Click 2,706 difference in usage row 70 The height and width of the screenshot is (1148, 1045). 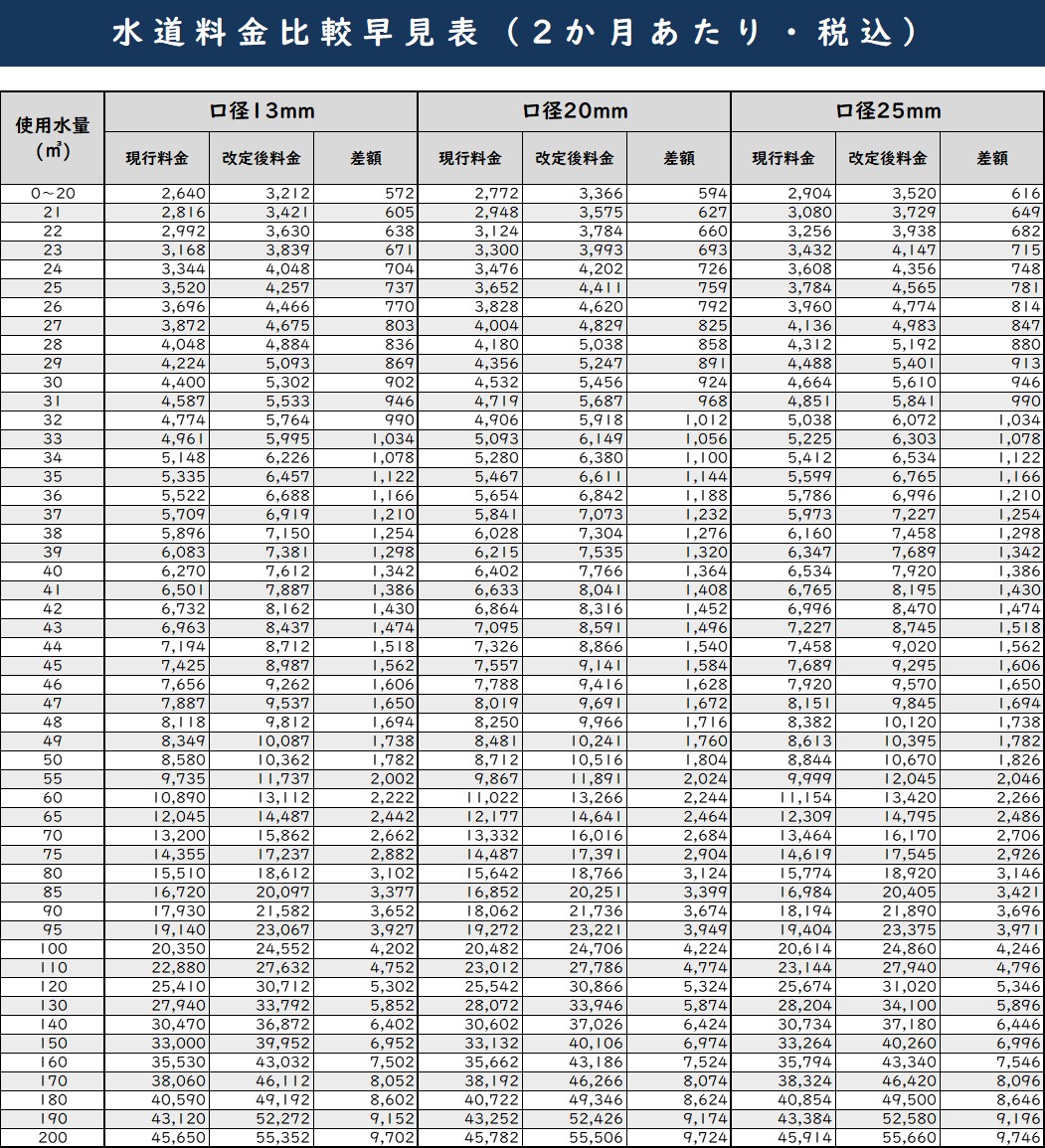(1019, 836)
